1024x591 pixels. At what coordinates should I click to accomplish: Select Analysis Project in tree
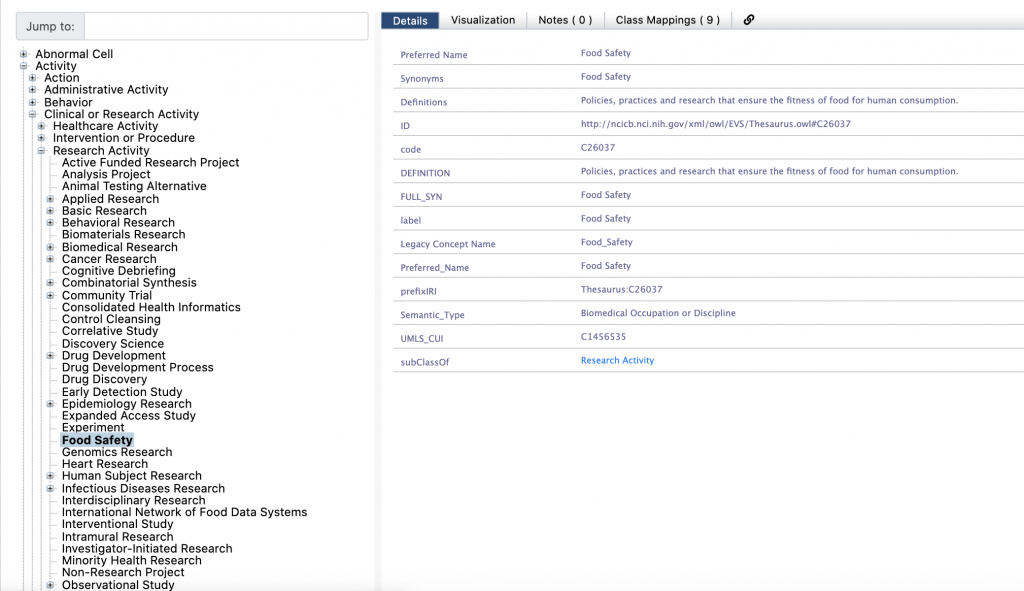(x=106, y=174)
